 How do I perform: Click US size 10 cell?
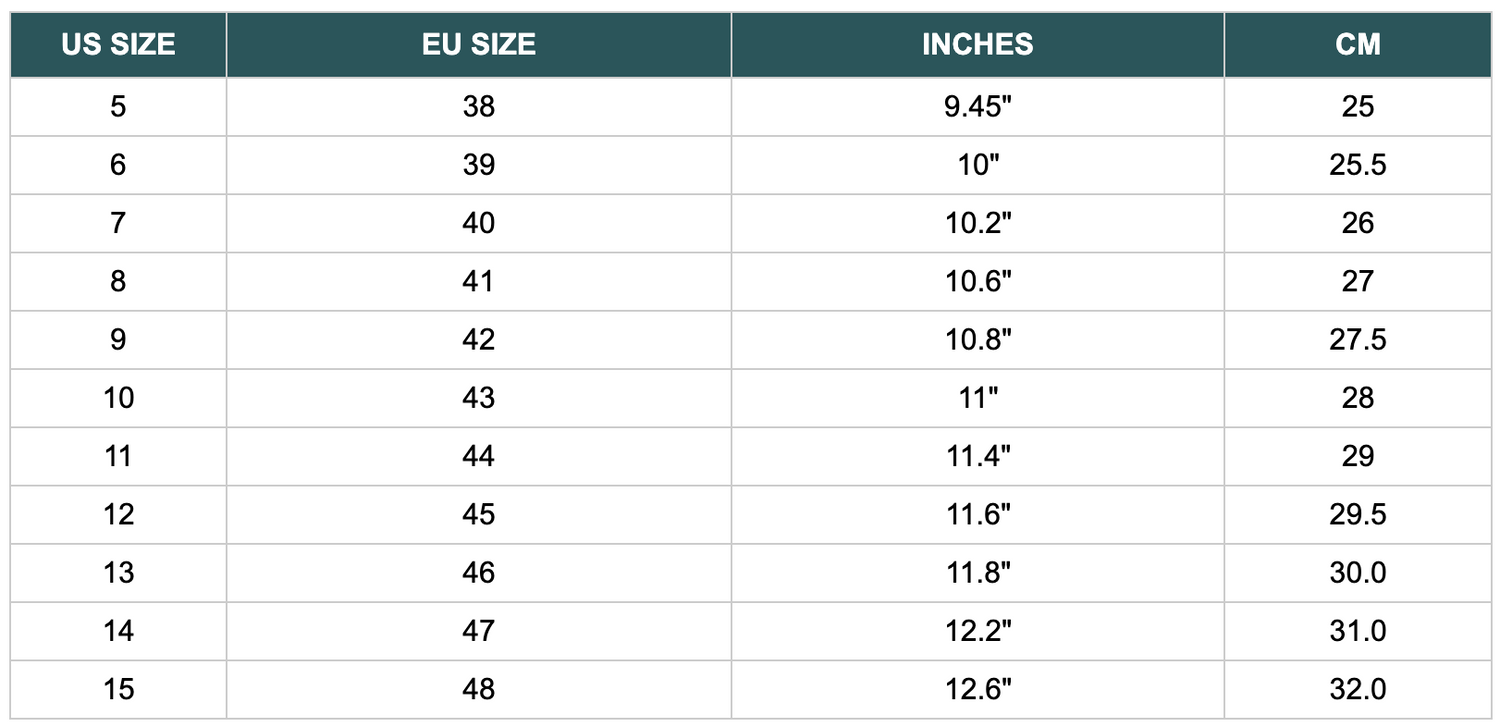(118, 397)
